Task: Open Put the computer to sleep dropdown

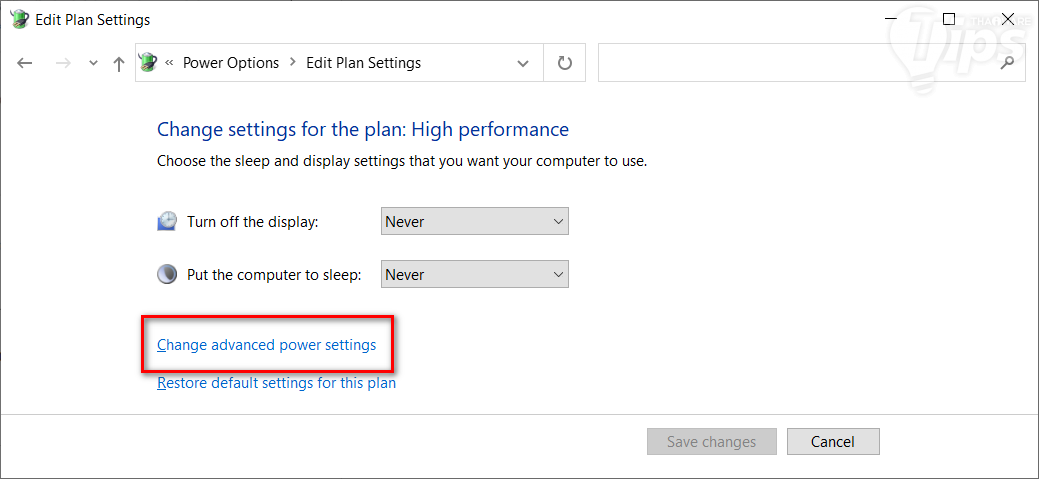Action: pos(475,274)
